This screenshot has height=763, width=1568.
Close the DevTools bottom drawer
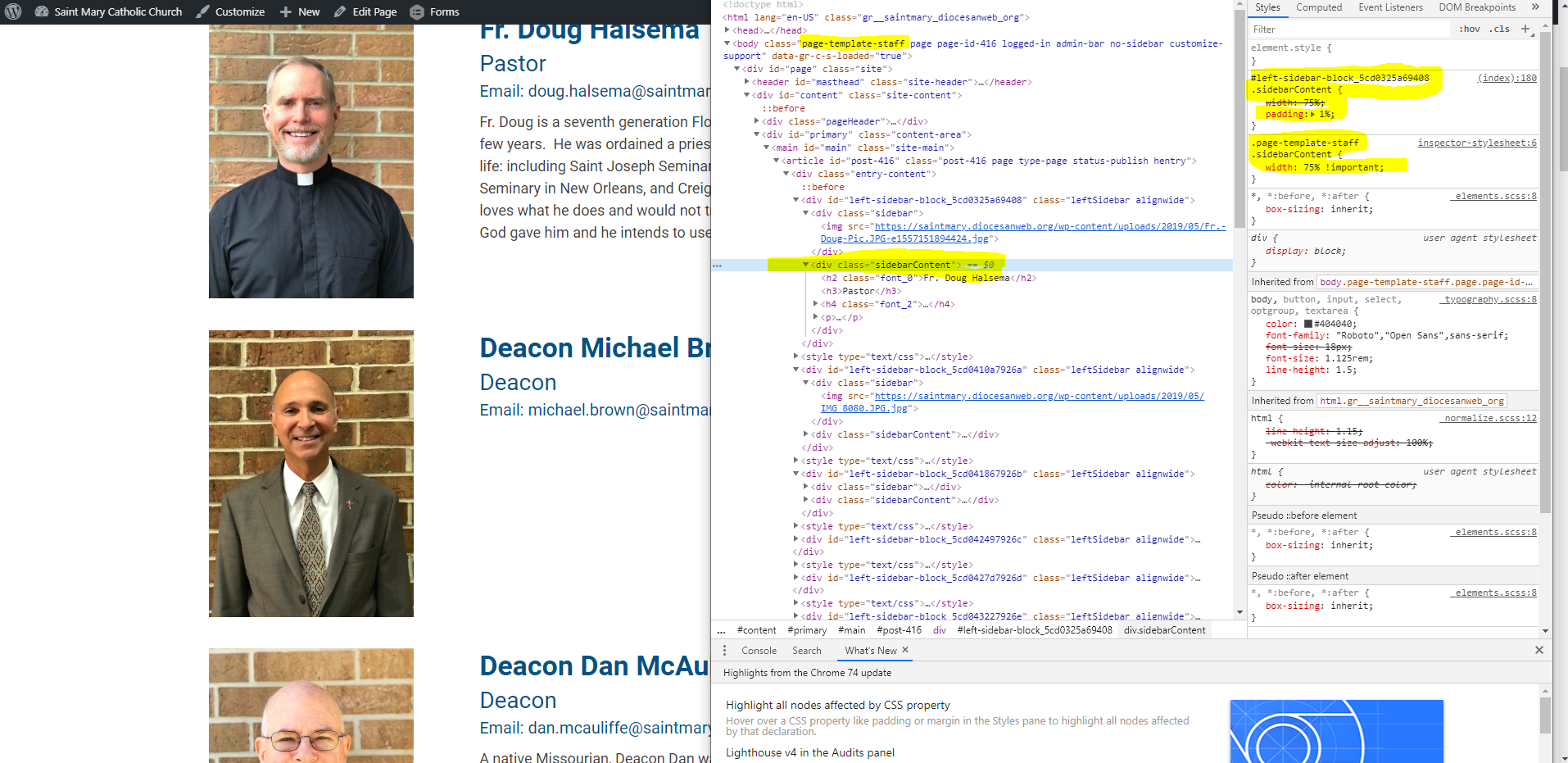pos(1539,650)
